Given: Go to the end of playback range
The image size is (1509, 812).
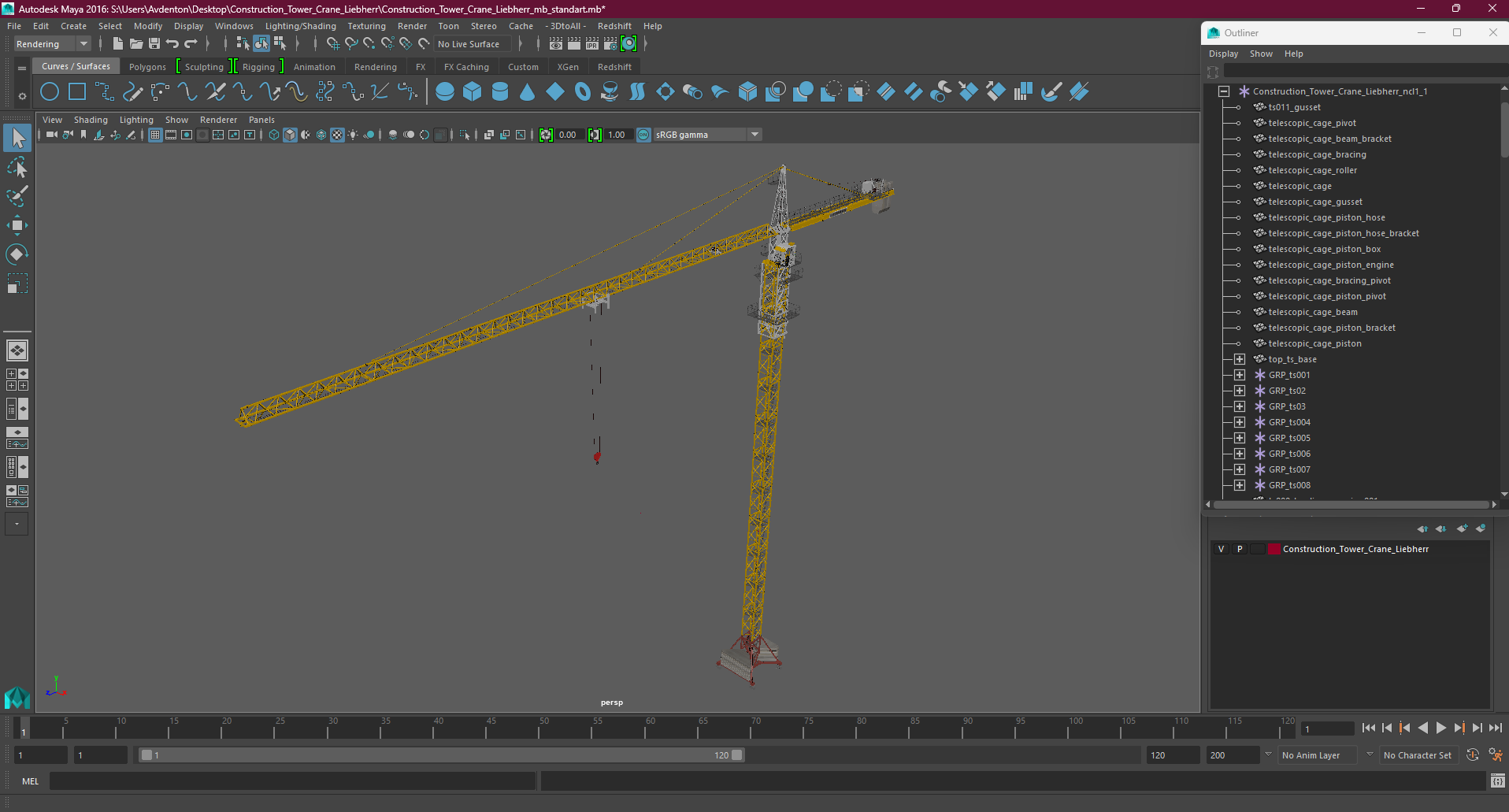Looking at the screenshot, I should [1495, 729].
